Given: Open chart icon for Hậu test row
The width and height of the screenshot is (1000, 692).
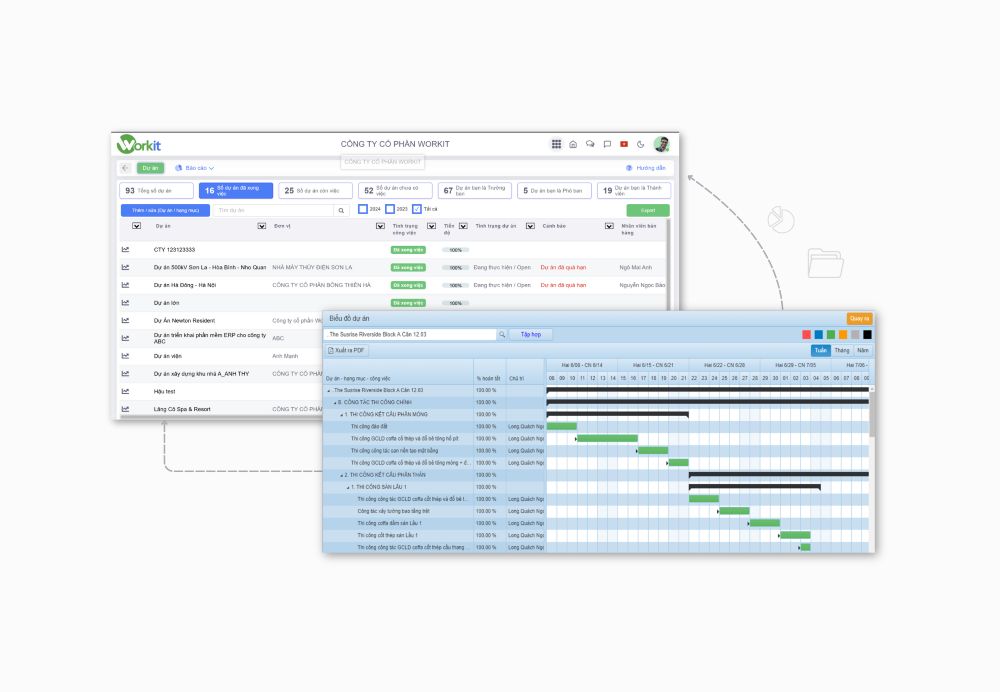Looking at the screenshot, I should tap(126, 391).
